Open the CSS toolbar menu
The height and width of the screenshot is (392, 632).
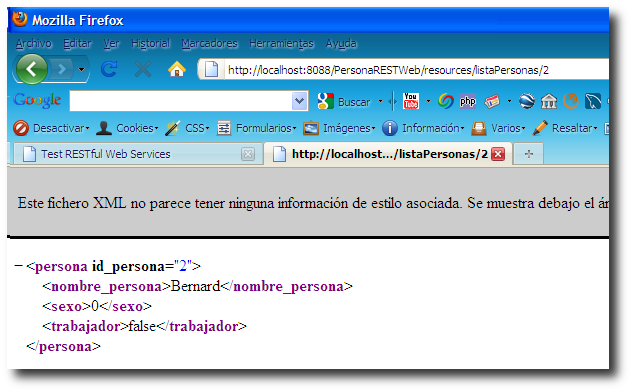tap(187, 128)
